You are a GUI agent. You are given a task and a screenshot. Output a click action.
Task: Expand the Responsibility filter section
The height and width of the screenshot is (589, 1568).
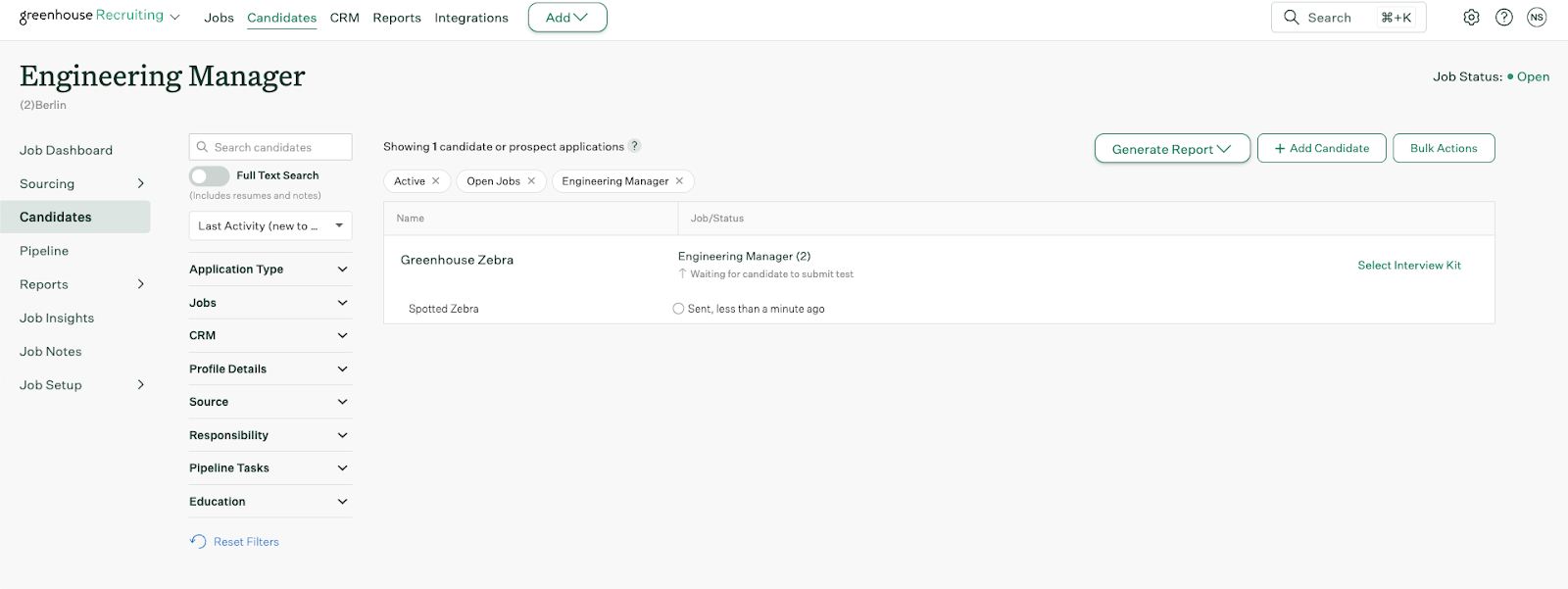point(269,435)
